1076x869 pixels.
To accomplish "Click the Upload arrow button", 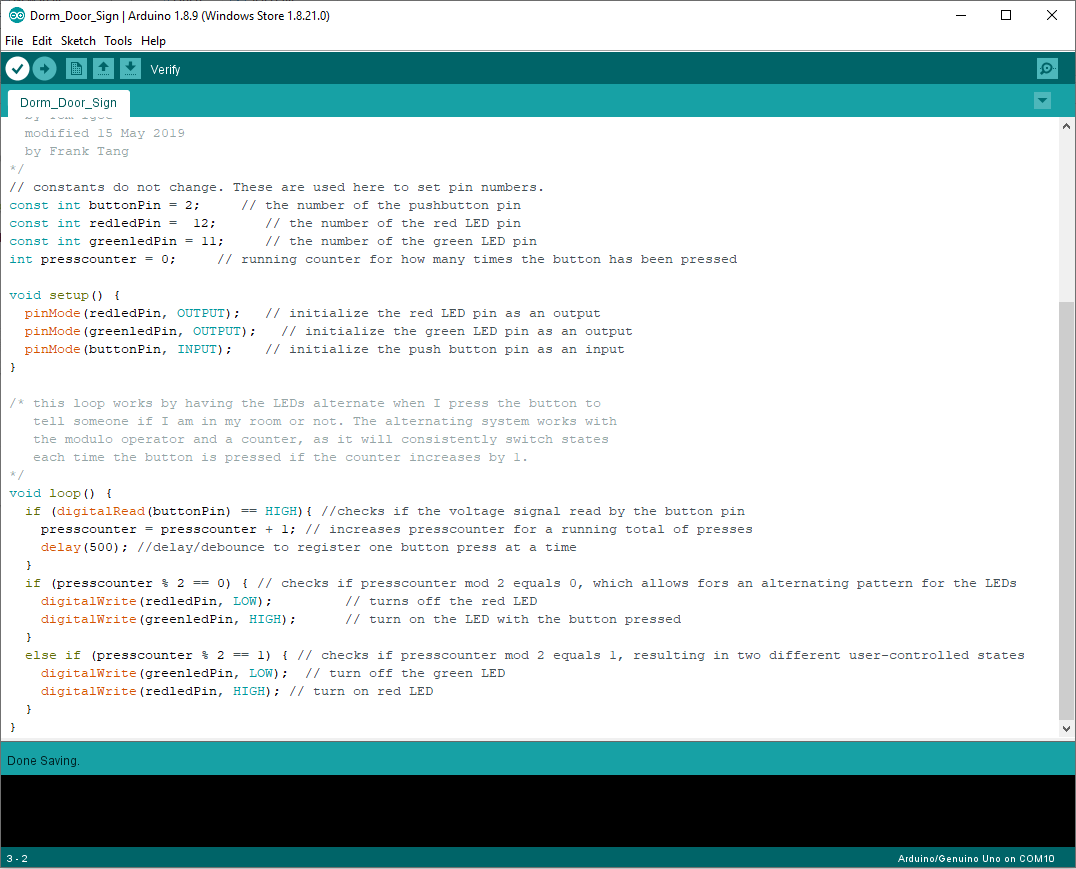I will tap(44, 68).
